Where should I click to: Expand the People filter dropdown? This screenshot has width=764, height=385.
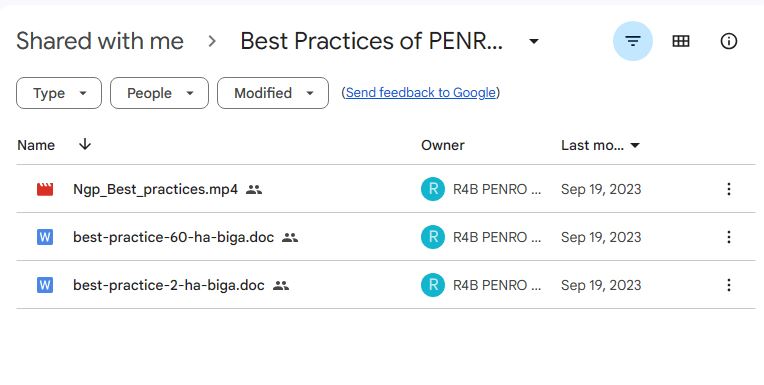click(x=159, y=93)
